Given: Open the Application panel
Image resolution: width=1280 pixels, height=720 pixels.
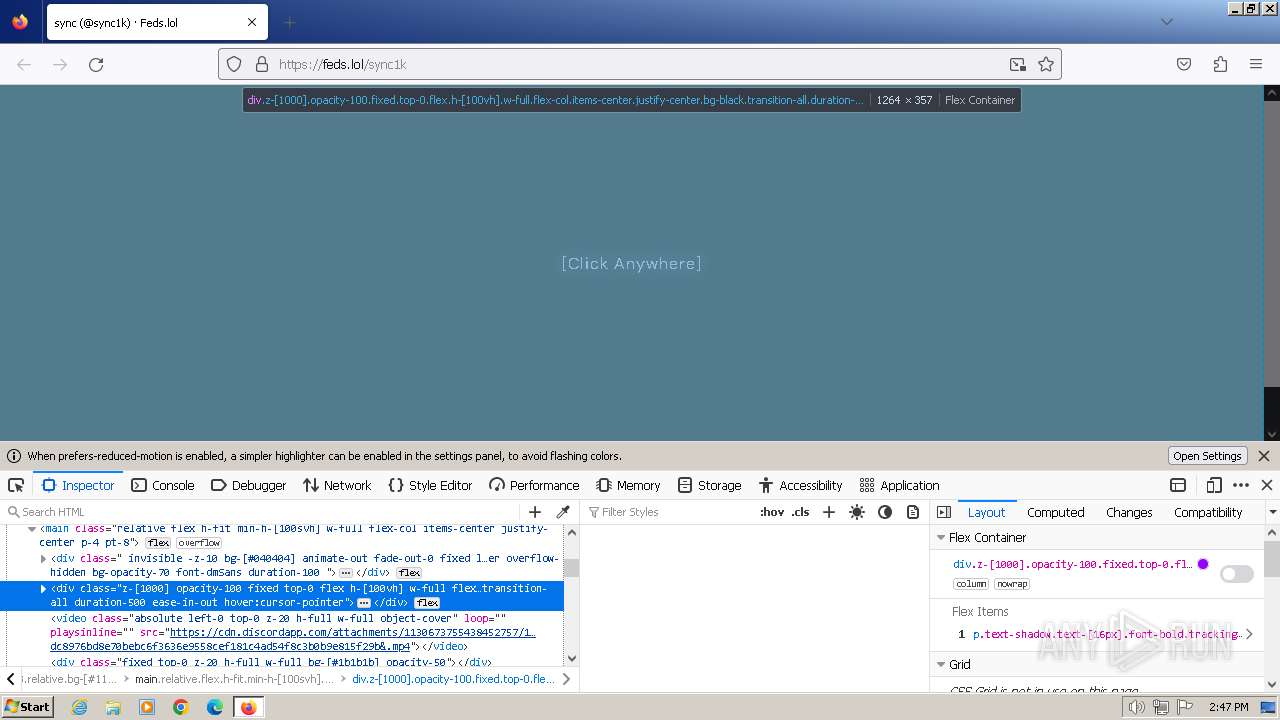Looking at the screenshot, I should 899,485.
